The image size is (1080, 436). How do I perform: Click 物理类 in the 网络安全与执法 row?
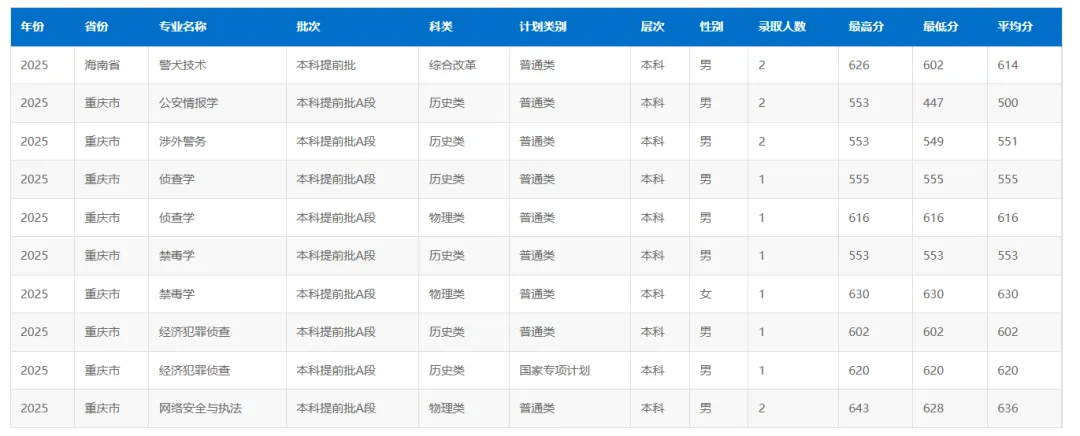point(447,408)
